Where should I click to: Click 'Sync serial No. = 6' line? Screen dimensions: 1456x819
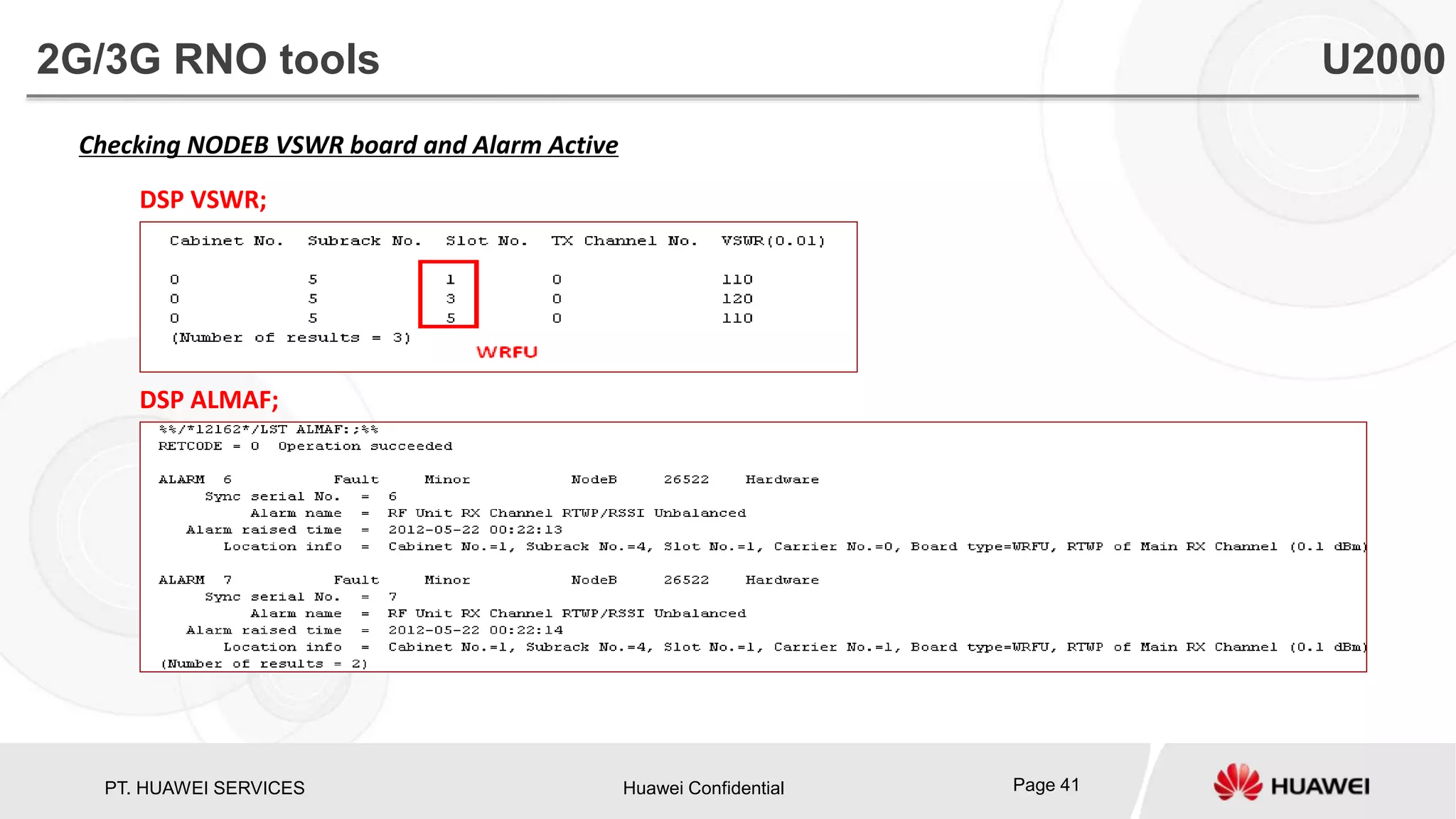[301, 496]
